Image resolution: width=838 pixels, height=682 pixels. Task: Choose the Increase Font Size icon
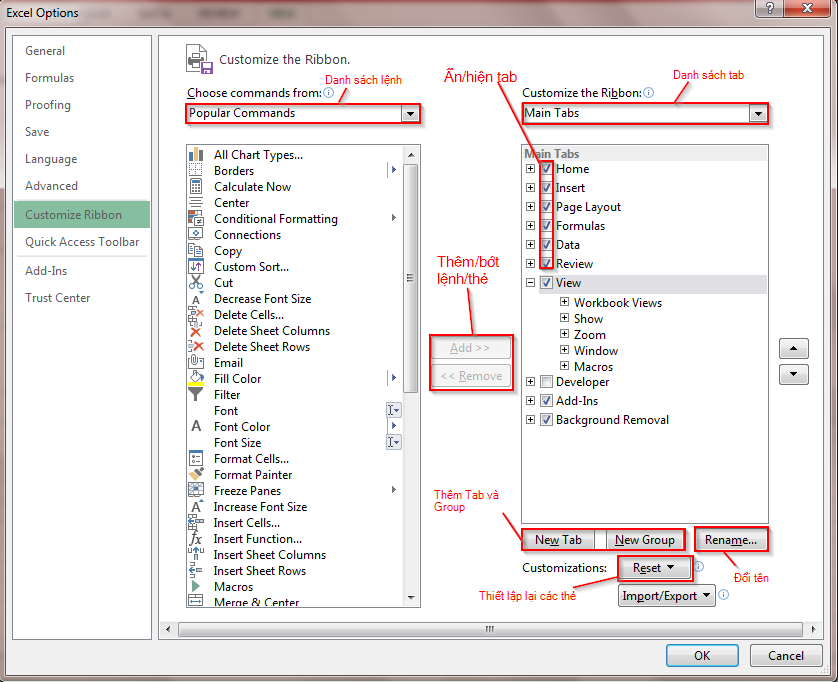[196, 506]
